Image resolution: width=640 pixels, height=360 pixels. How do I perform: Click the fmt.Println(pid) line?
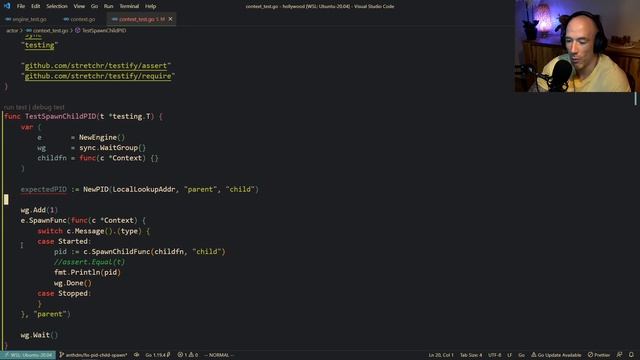click(87, 272)
